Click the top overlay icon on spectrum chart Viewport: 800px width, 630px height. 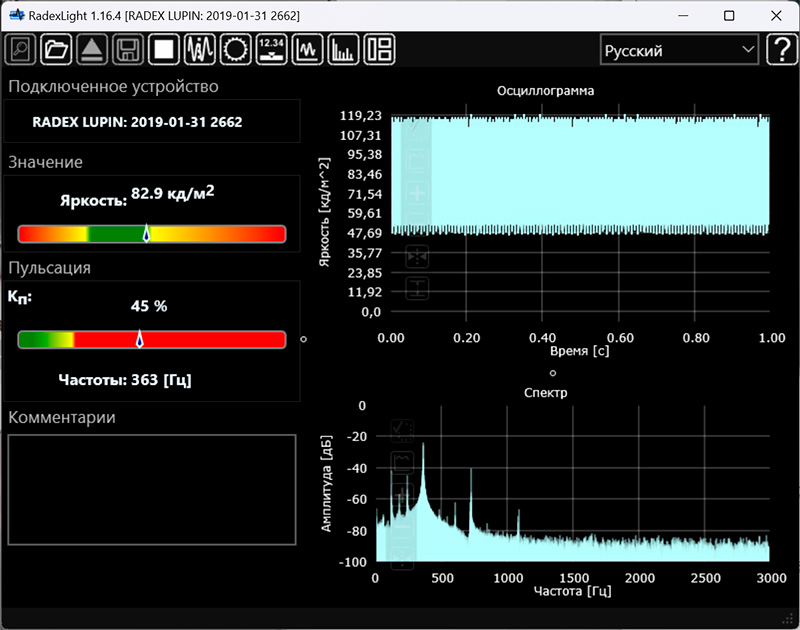(402, 430)
